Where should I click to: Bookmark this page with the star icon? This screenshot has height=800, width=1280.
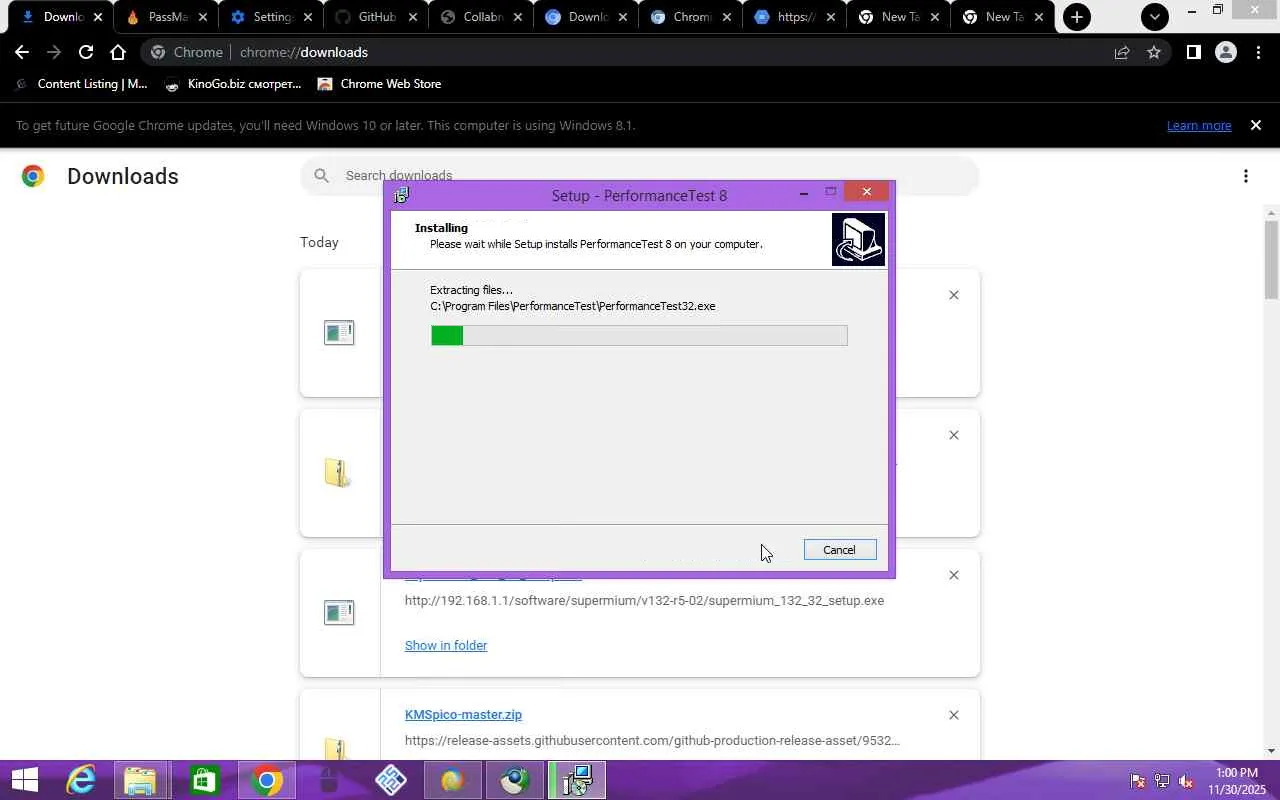1154,52
